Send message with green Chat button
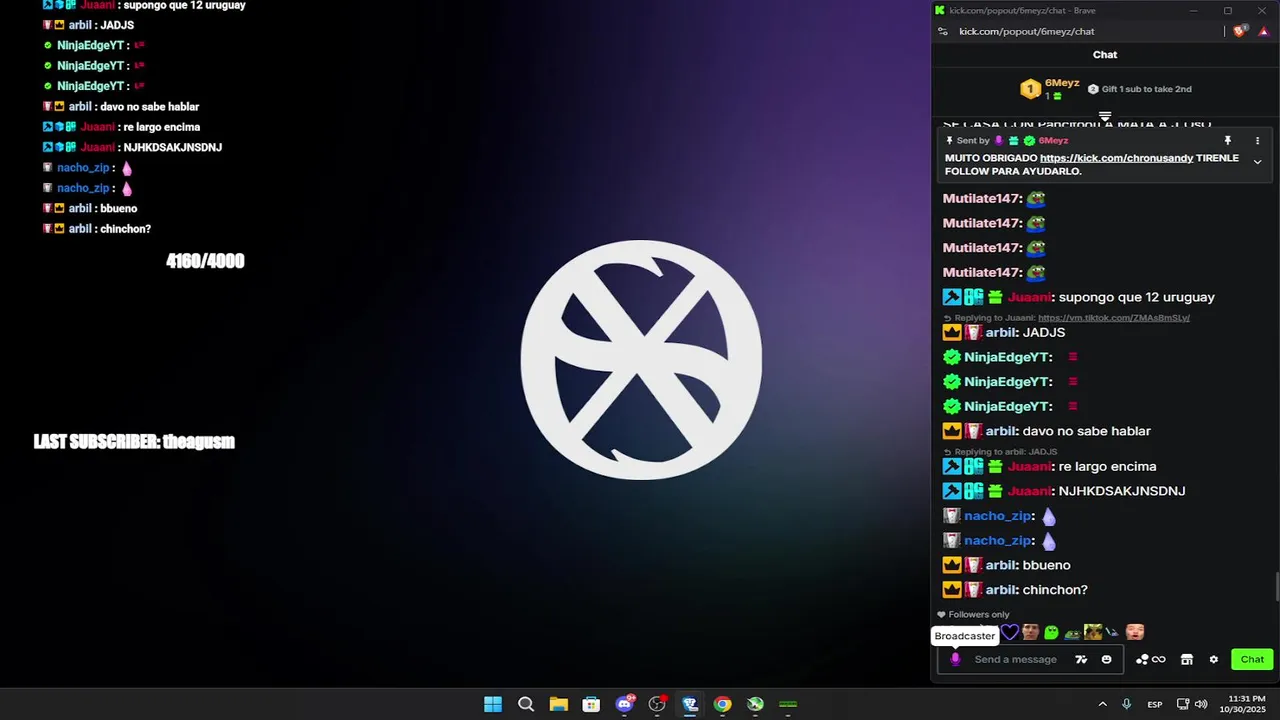 click(1252, 659)
